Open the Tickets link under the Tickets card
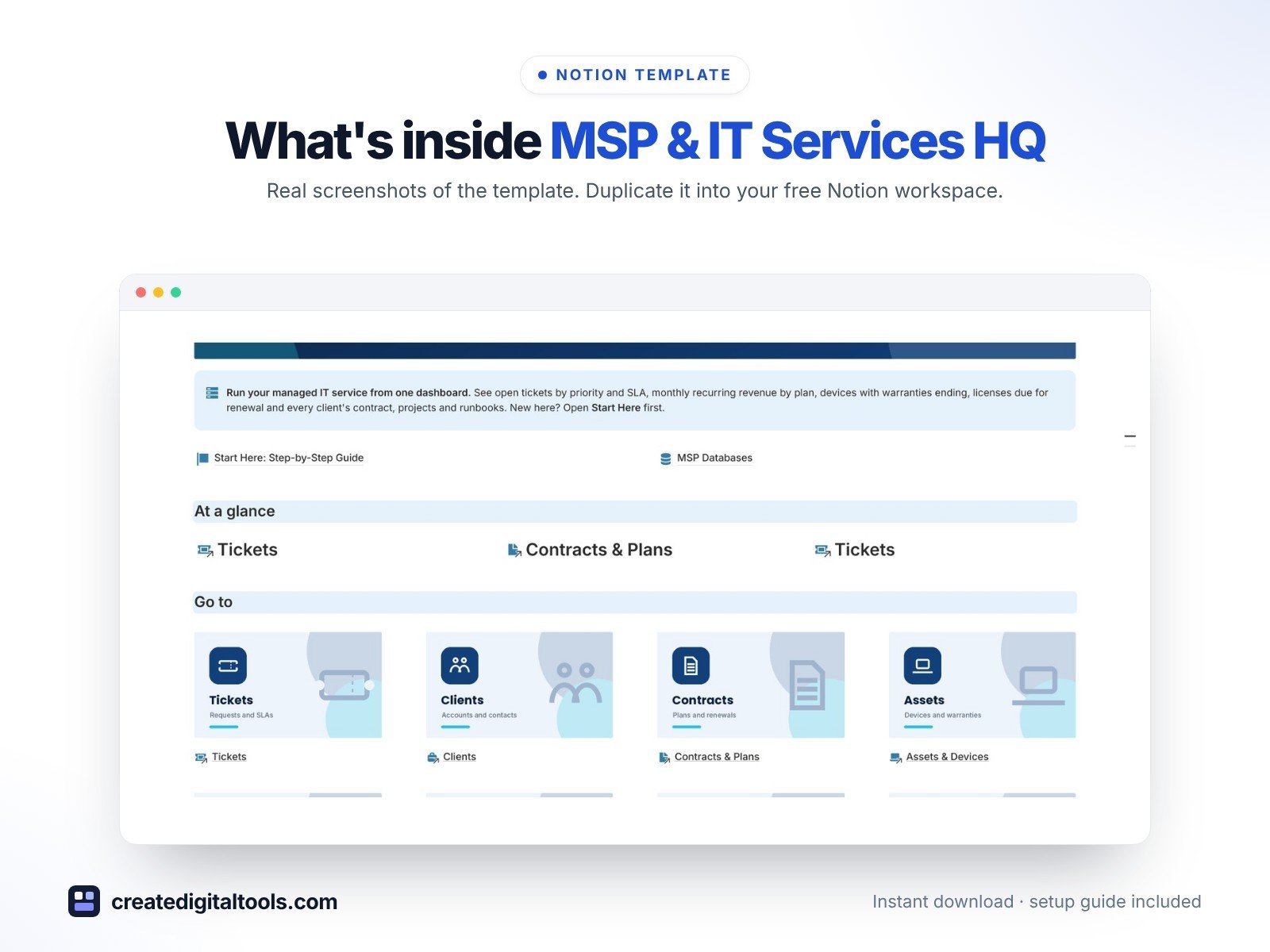The image size is (1270, 952). 229,757
